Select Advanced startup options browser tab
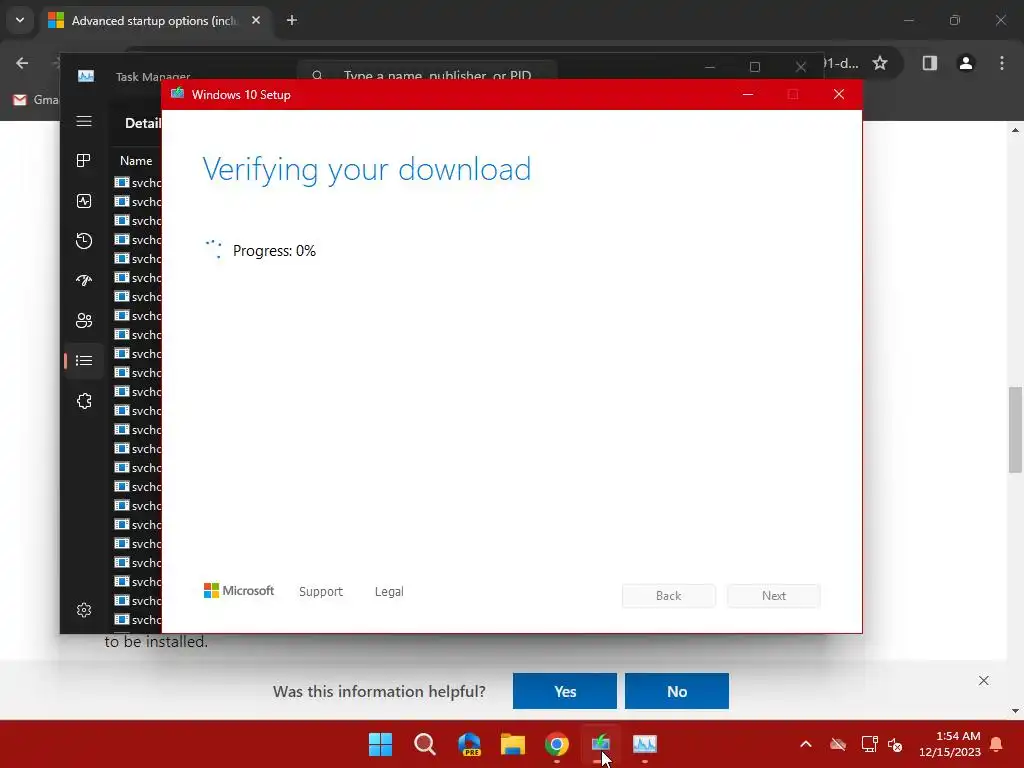1024x768 pixels. [155, 21]
